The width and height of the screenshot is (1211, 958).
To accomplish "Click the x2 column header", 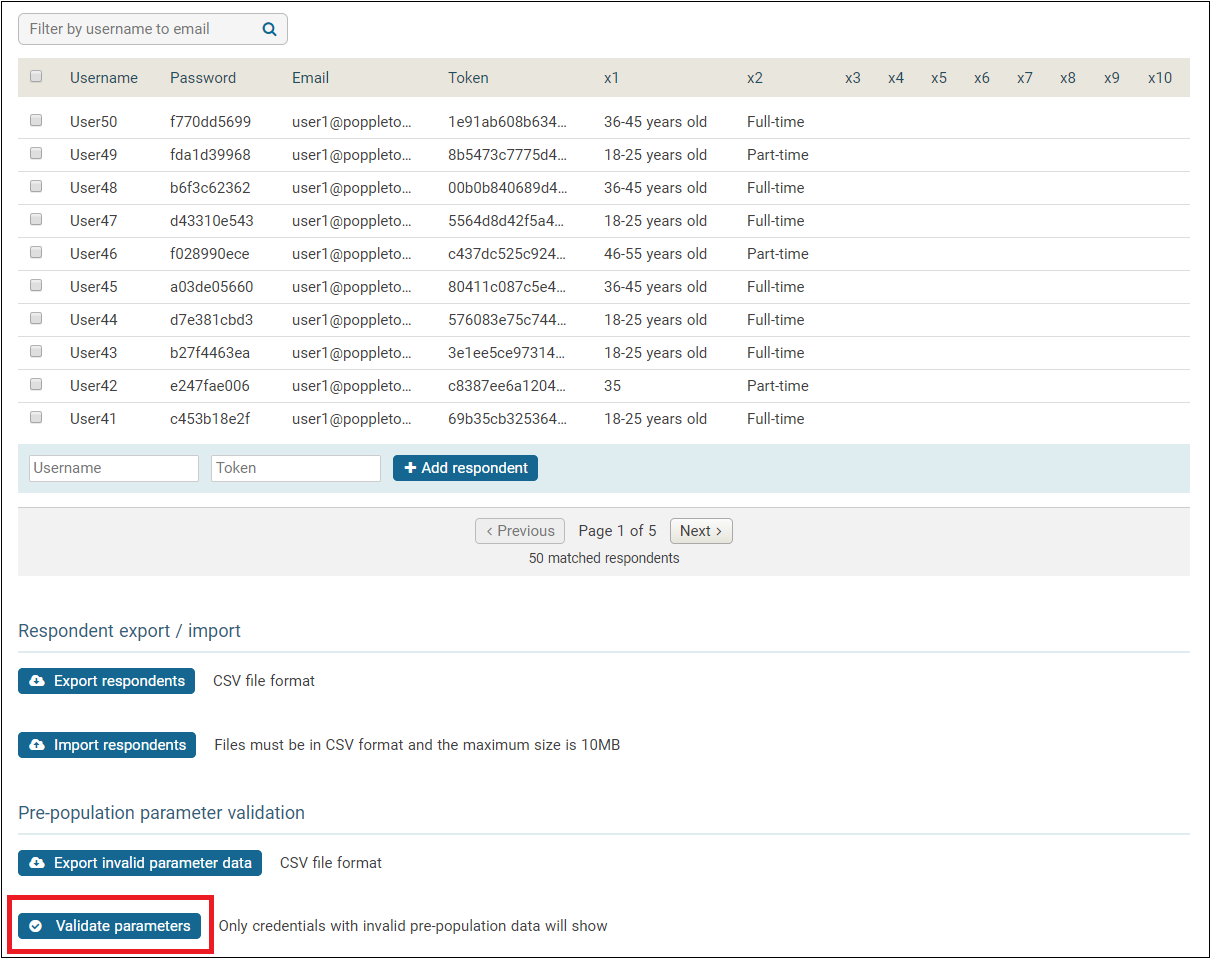I will [x=755, y=78].
